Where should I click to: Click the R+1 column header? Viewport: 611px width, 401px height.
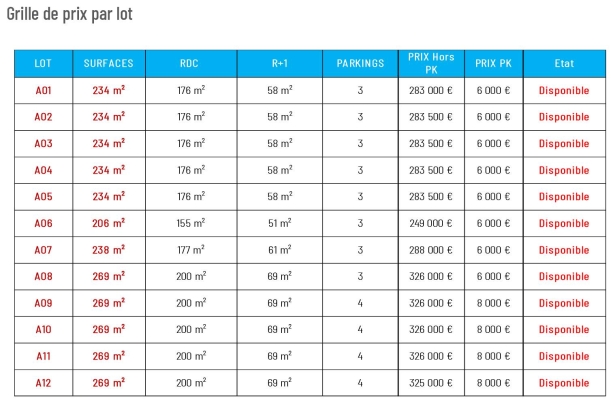click(280, 63)
